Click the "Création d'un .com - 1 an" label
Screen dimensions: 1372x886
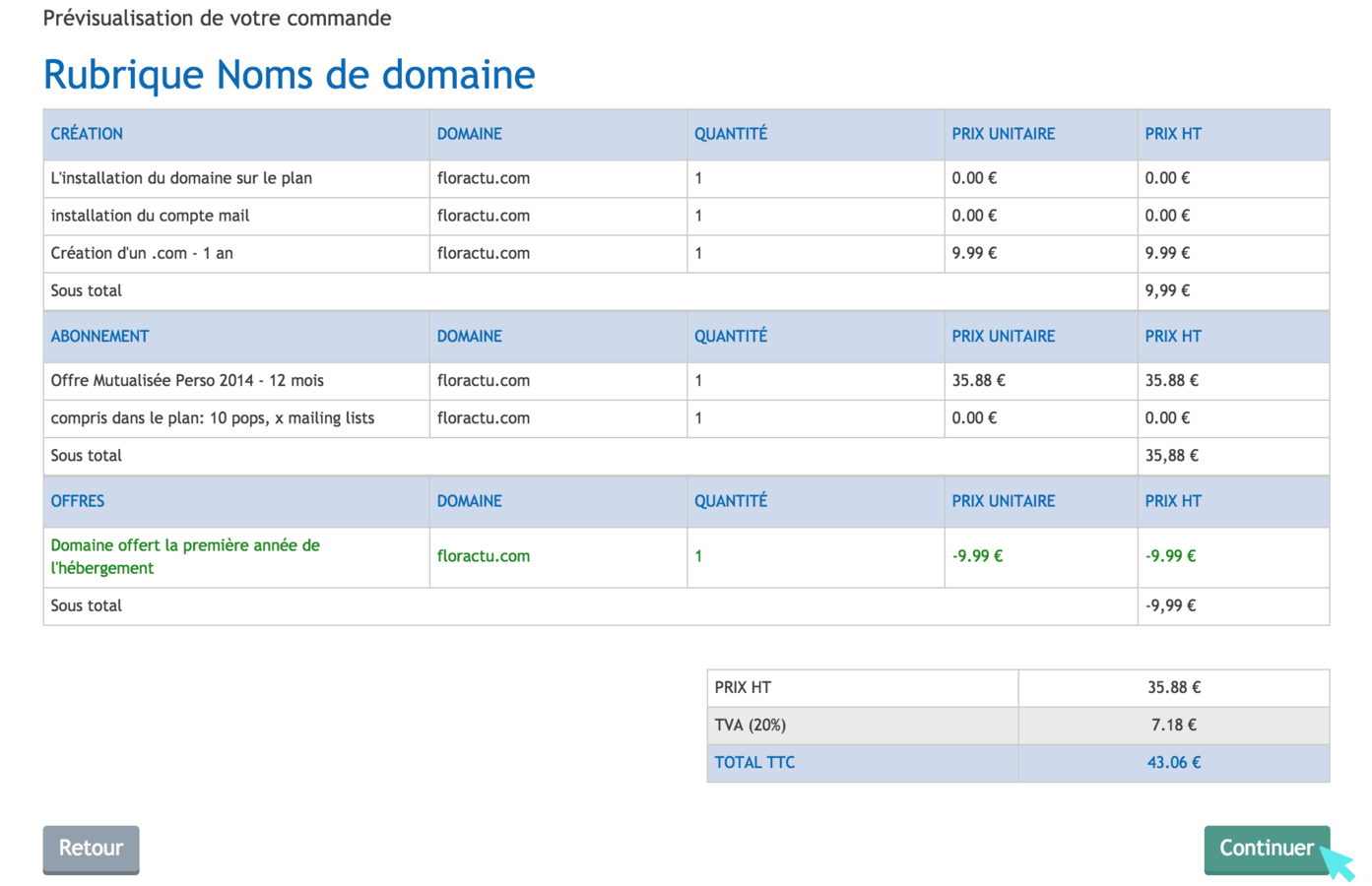142,253
